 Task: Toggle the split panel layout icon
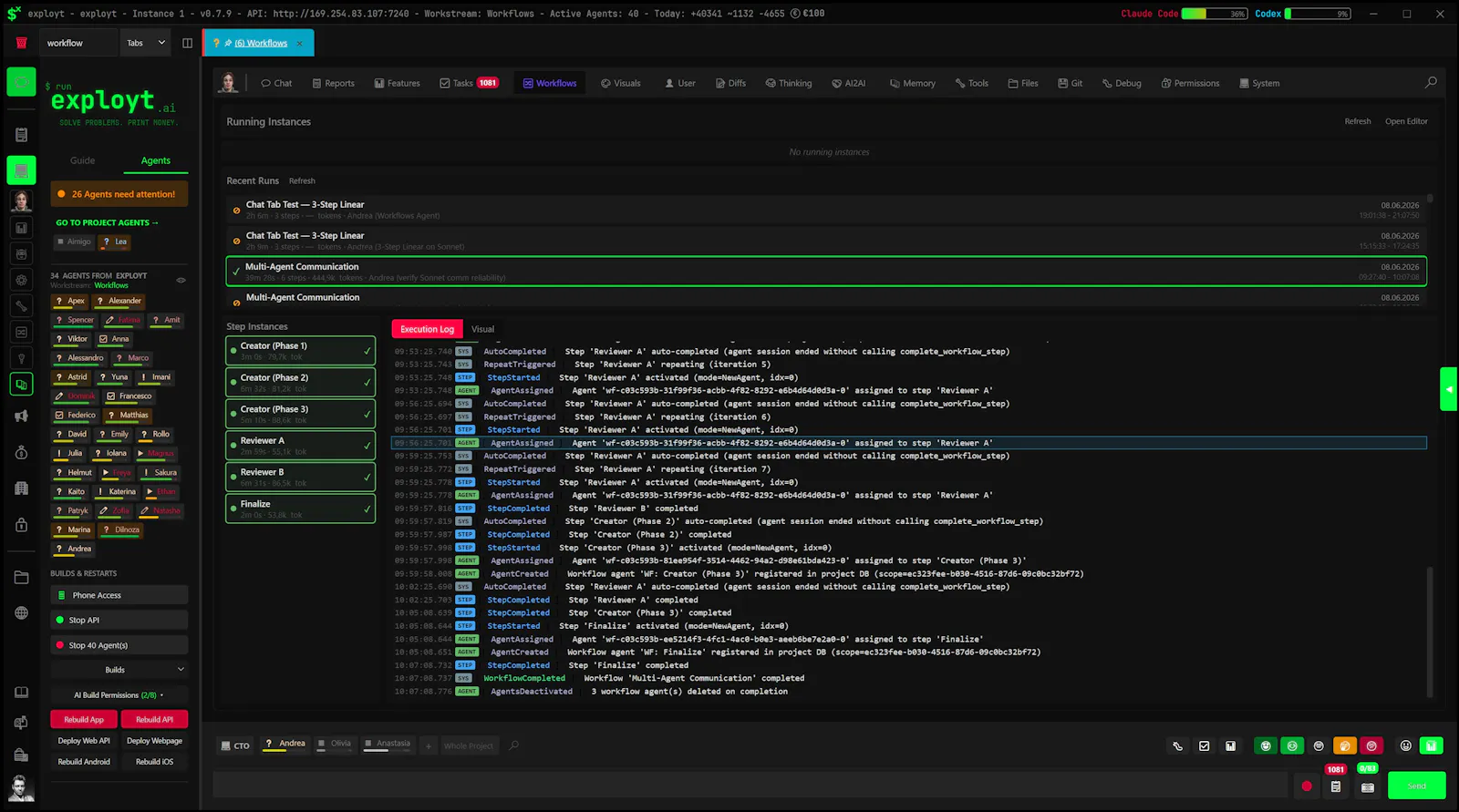187,43
